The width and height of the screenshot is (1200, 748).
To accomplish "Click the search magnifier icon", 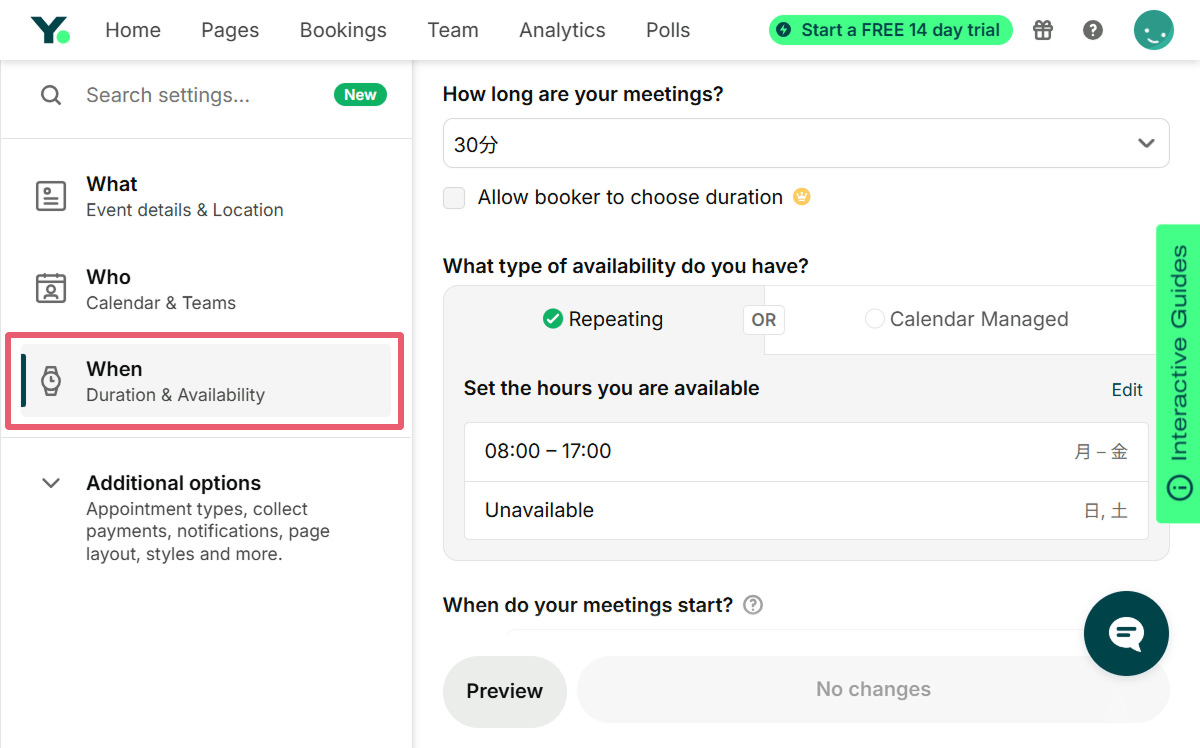I will click(x=50, y=95).
